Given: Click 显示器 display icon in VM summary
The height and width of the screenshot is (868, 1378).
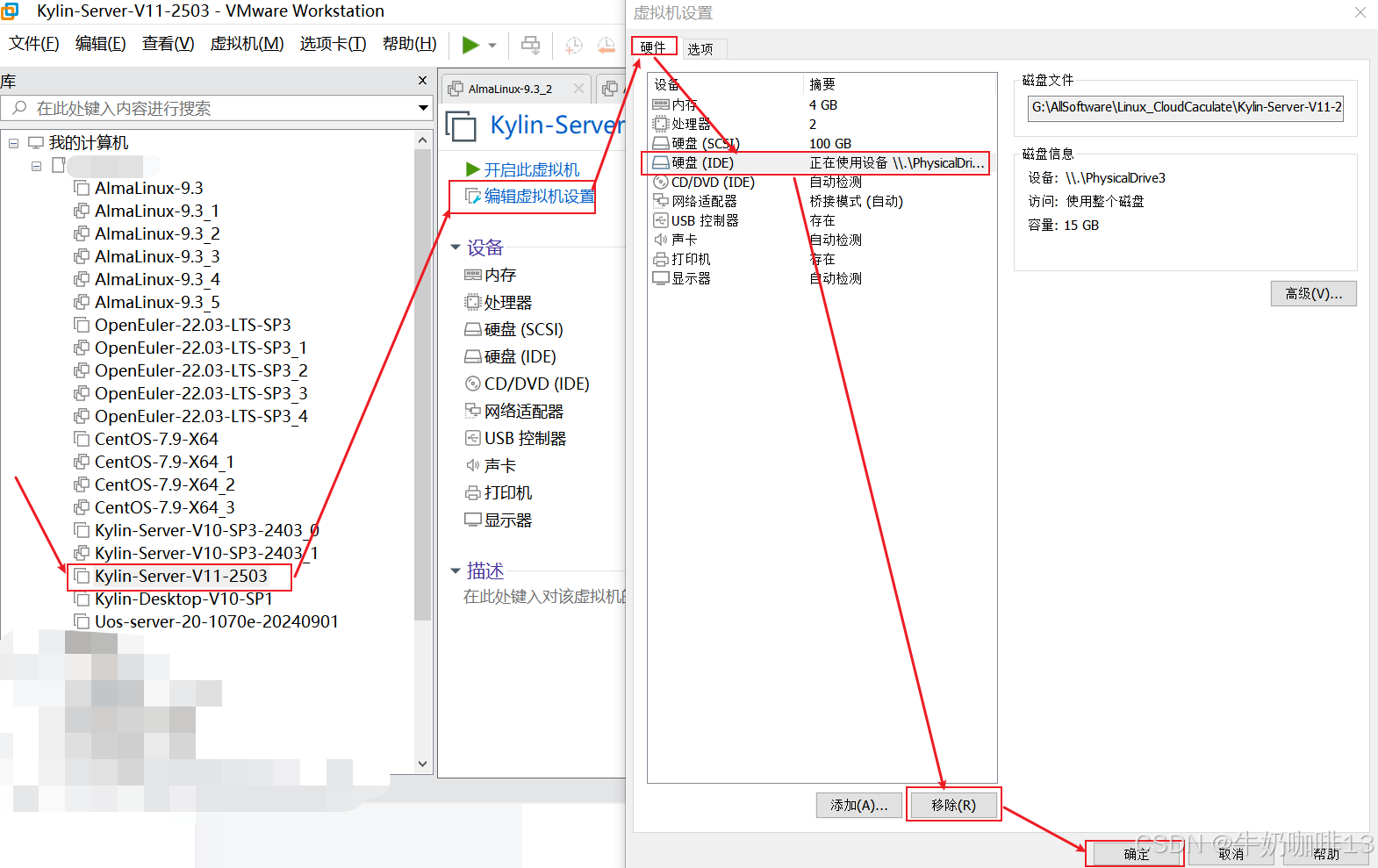Looking at the screenshot, I should click(x=473, y=520).
